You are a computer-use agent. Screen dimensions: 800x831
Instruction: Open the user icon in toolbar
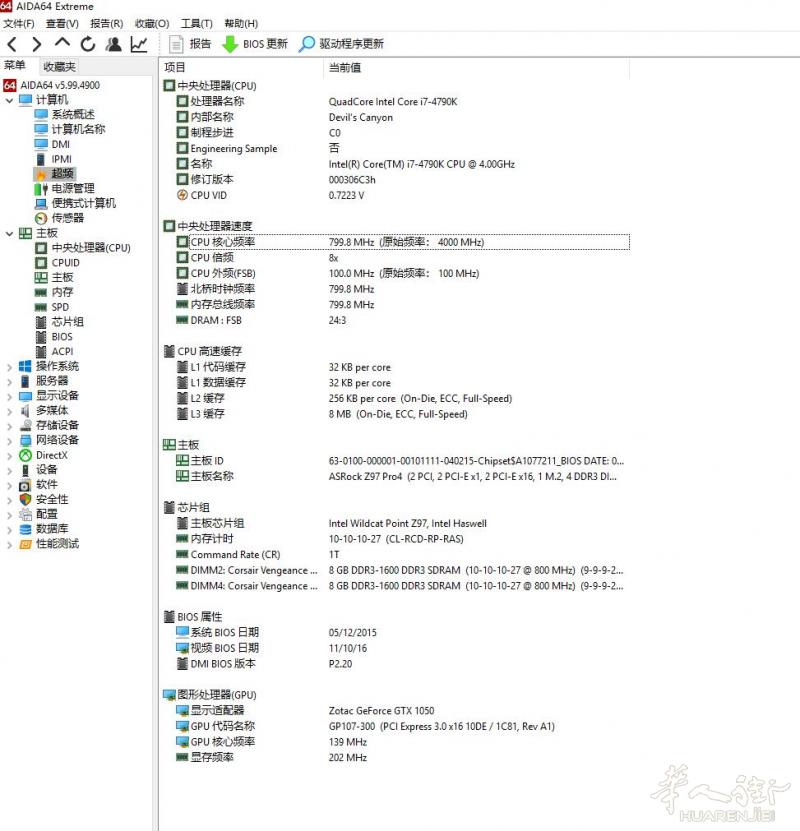[113, 45]
